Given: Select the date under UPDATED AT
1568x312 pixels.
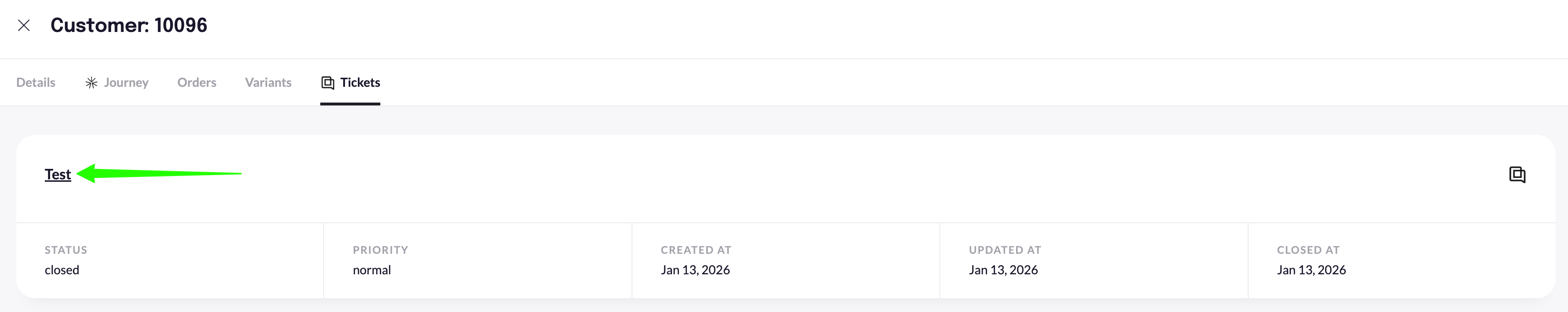Looking at the screenshot, I should (1003, 270).
